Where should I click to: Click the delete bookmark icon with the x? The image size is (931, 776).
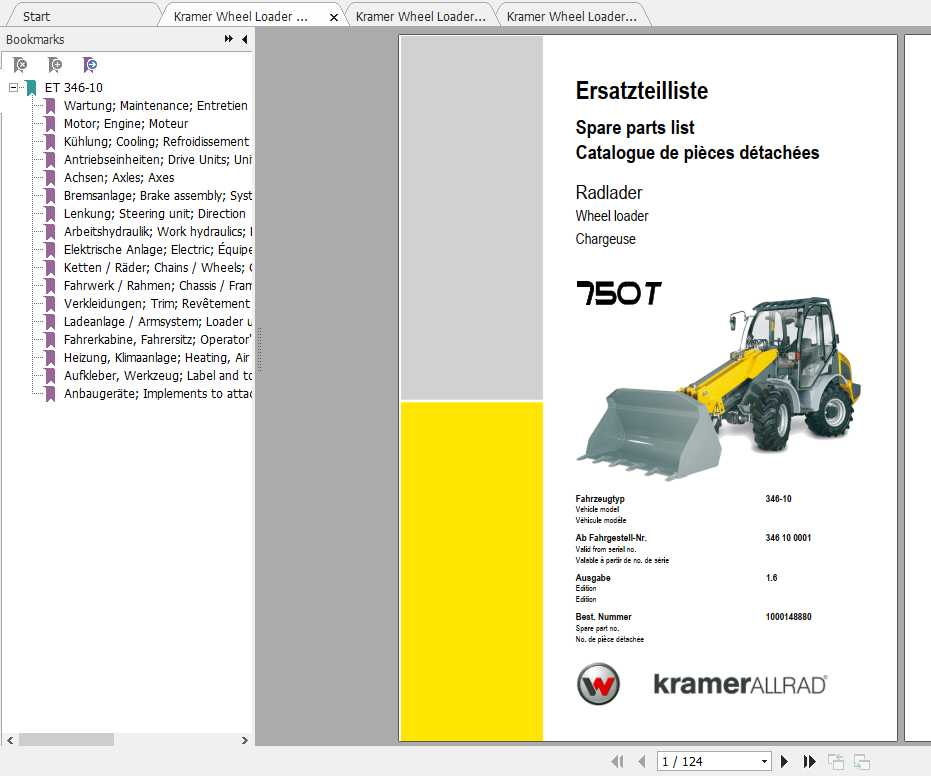20,65
